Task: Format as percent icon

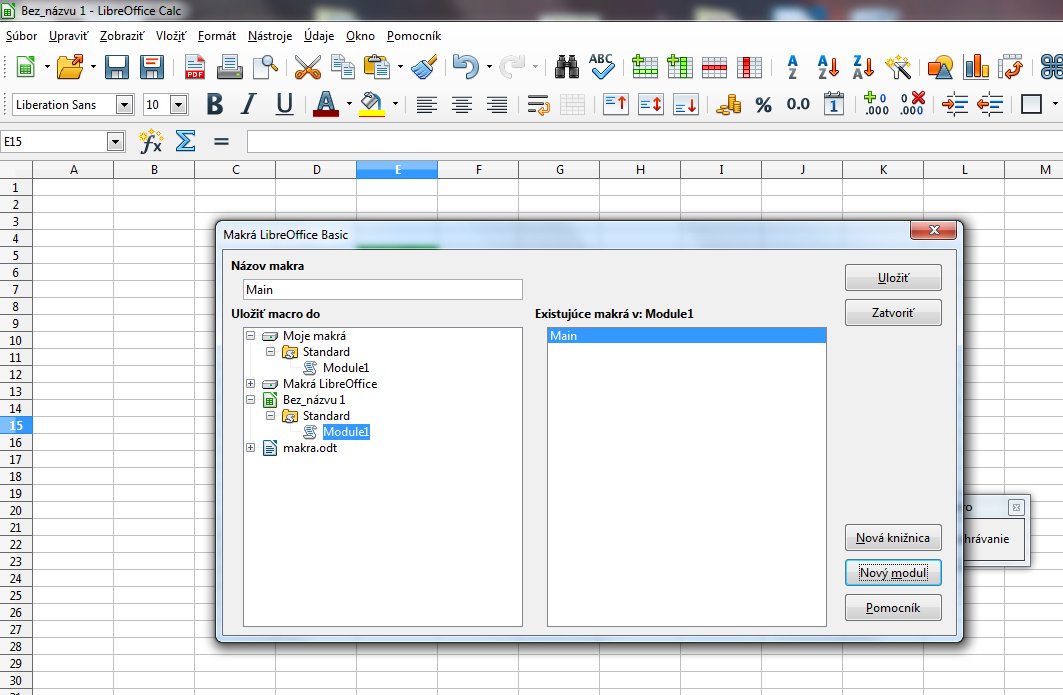Action: pos(763,104)
